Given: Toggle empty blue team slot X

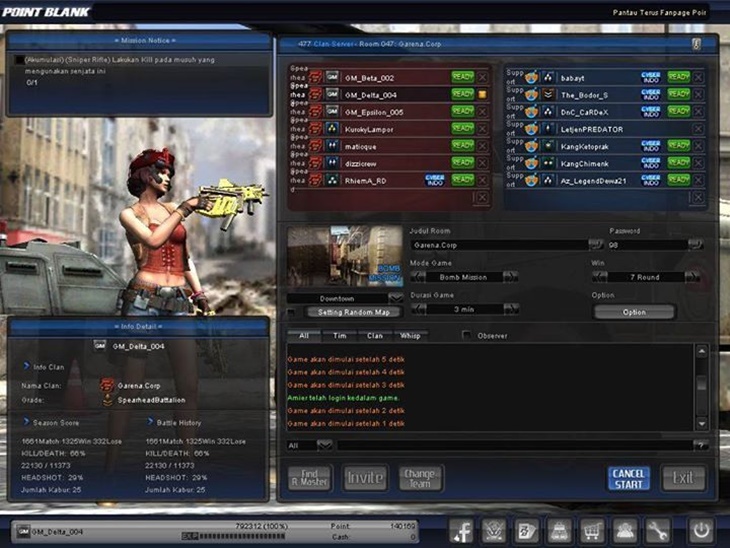Looking at the screenshot, I should (697, 198).
